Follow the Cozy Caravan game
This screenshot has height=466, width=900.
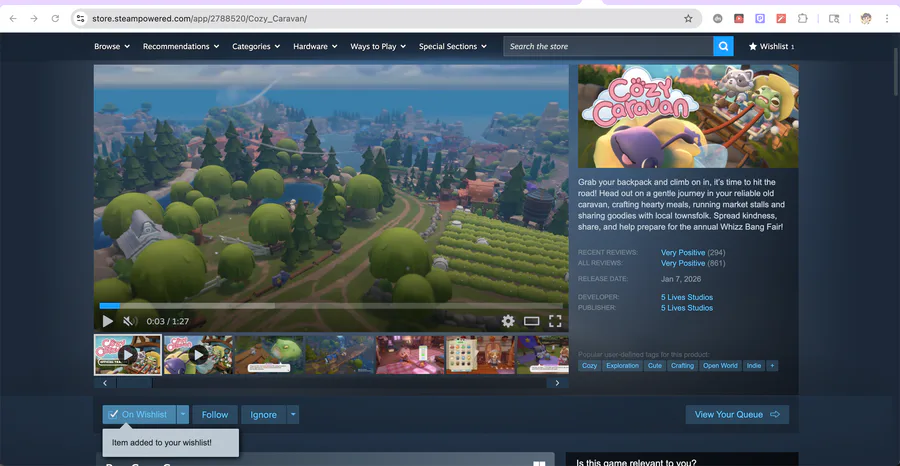point(215,414)
